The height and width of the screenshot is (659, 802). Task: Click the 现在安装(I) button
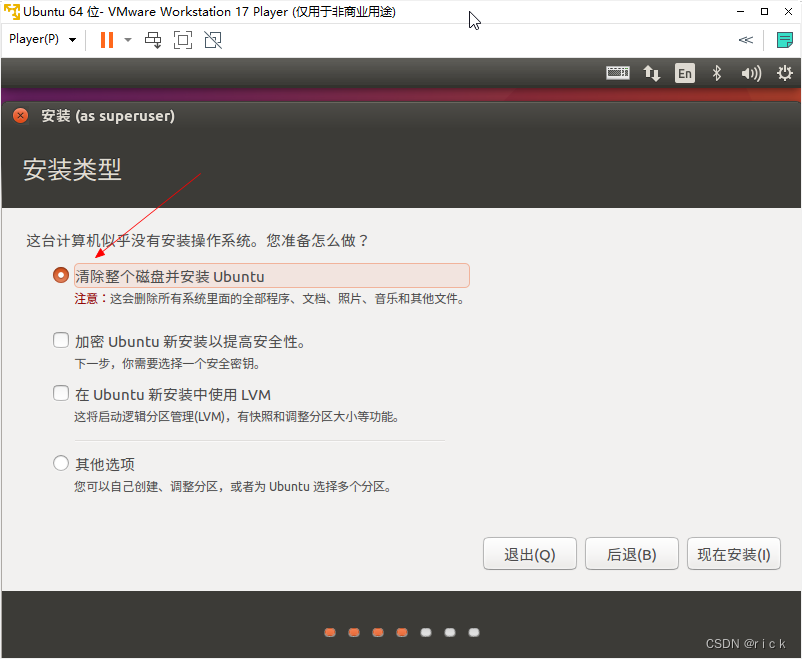point(734,553)
